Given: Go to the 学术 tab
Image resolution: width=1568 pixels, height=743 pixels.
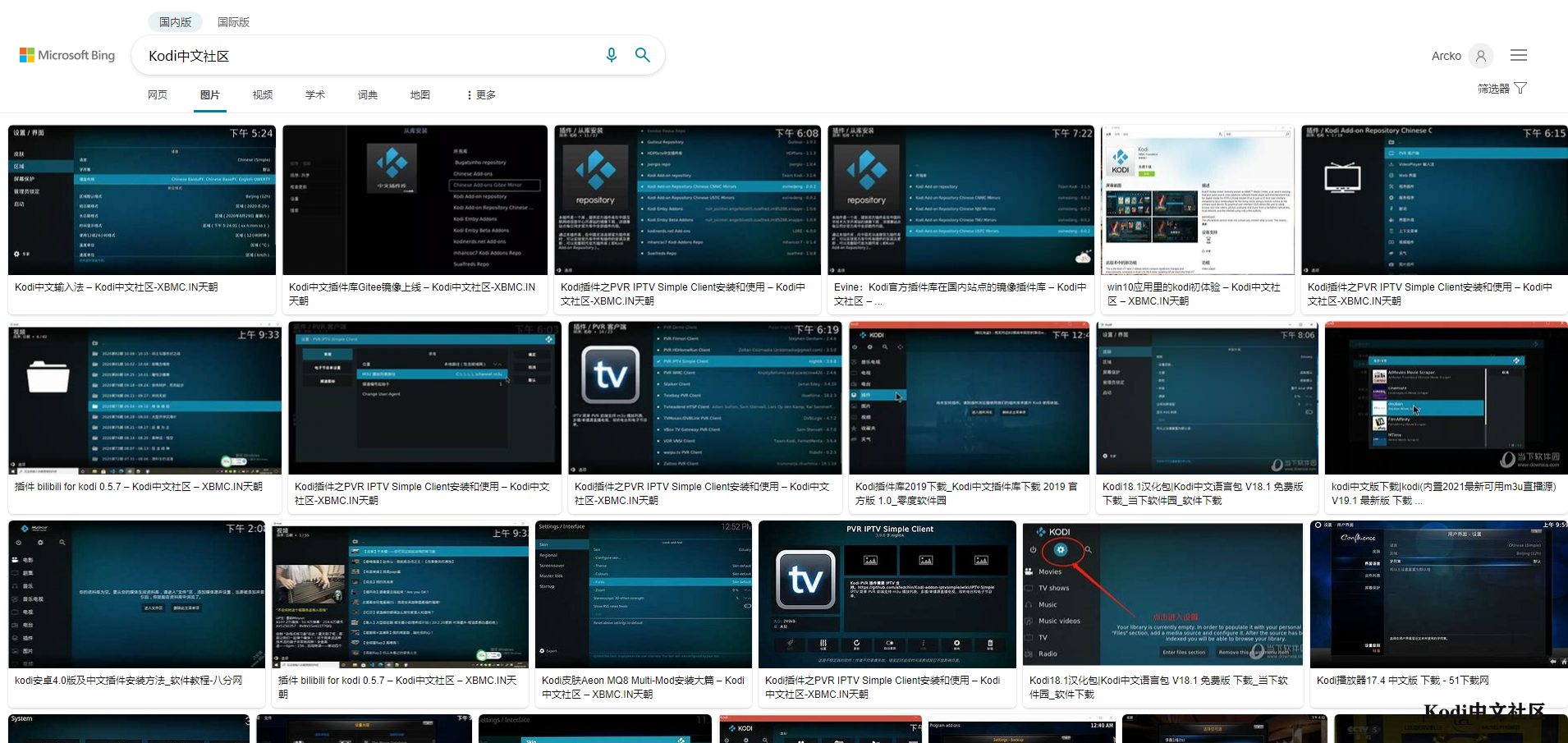Looking at the screenshot, I should [315, 95].
